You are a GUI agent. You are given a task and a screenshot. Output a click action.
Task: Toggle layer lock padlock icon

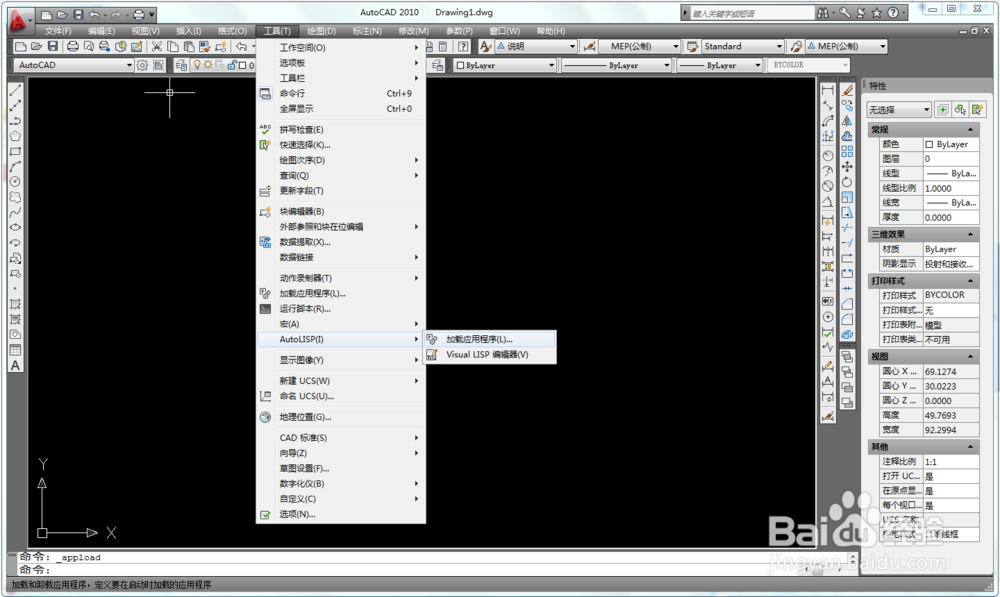coord(232,65)
